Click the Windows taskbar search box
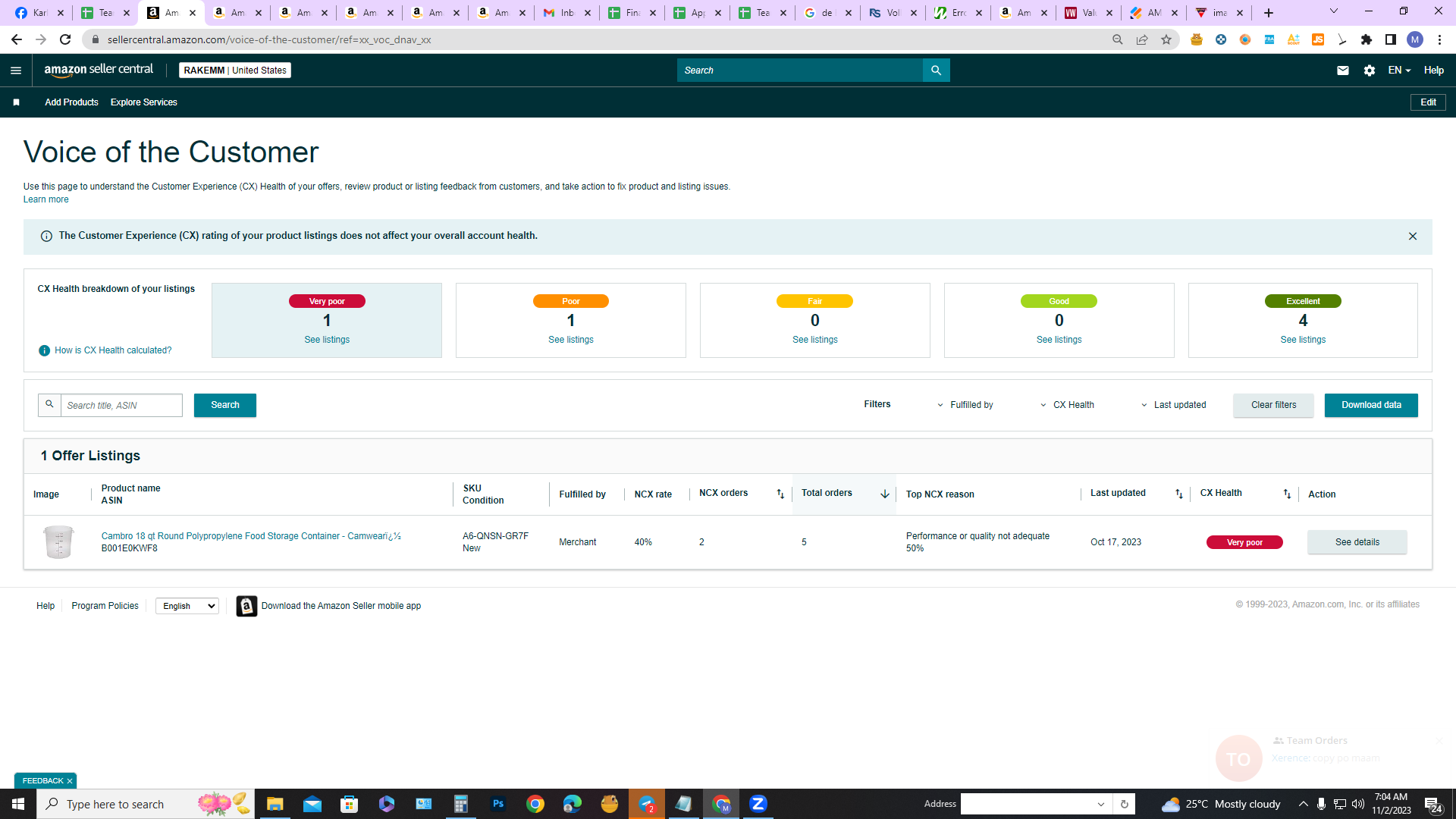 146,804
